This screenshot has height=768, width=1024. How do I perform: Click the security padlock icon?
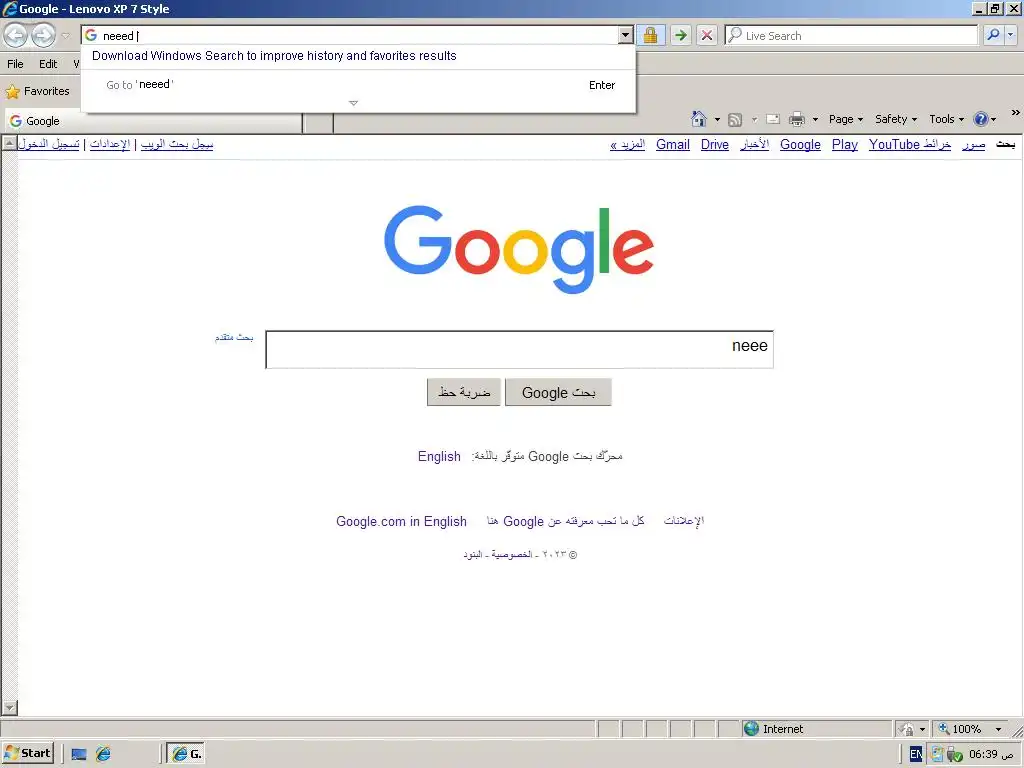(x=650, y=35)
